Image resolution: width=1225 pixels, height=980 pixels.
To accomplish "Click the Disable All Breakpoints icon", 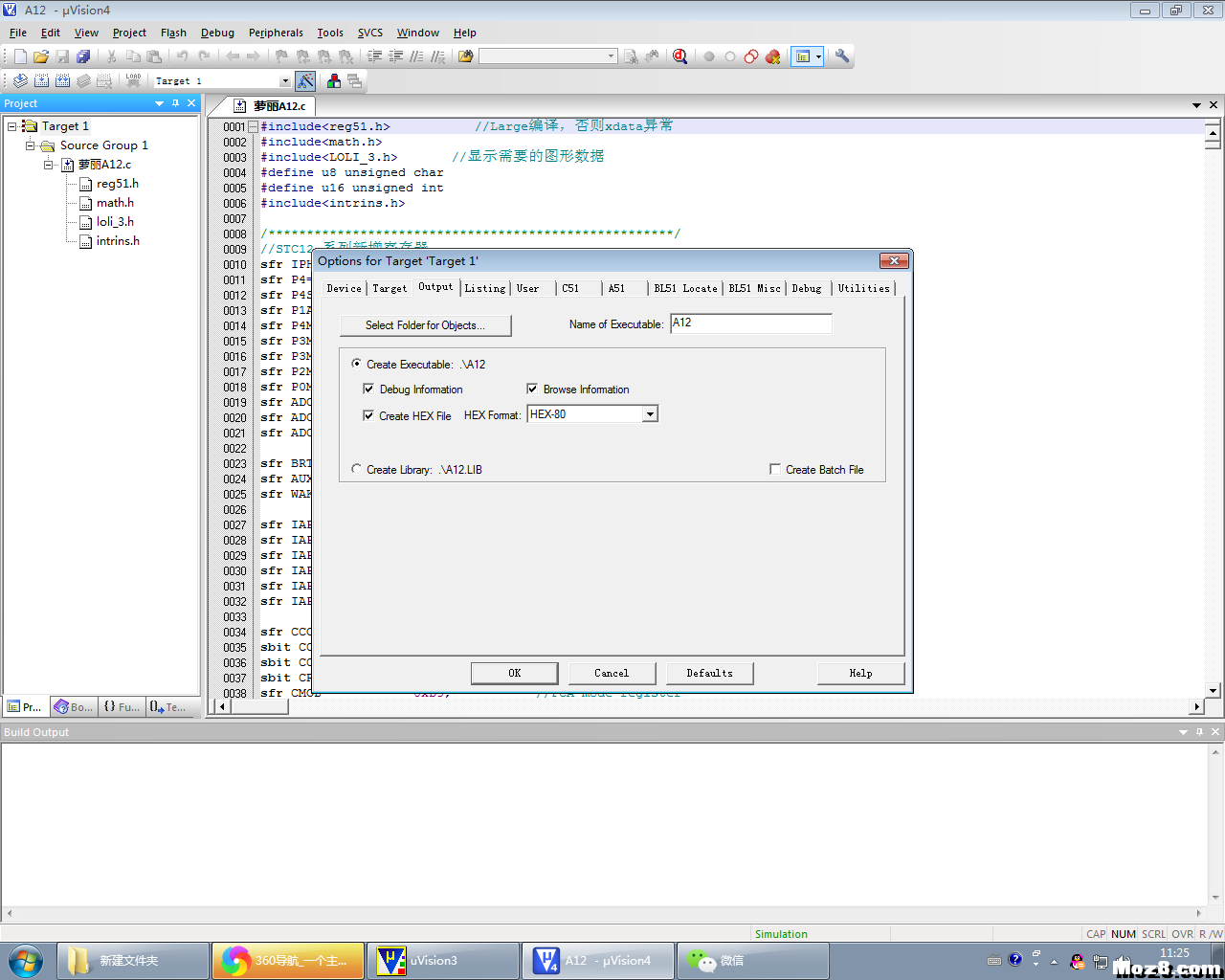I will pyautogui.click(x=751, y=56).
